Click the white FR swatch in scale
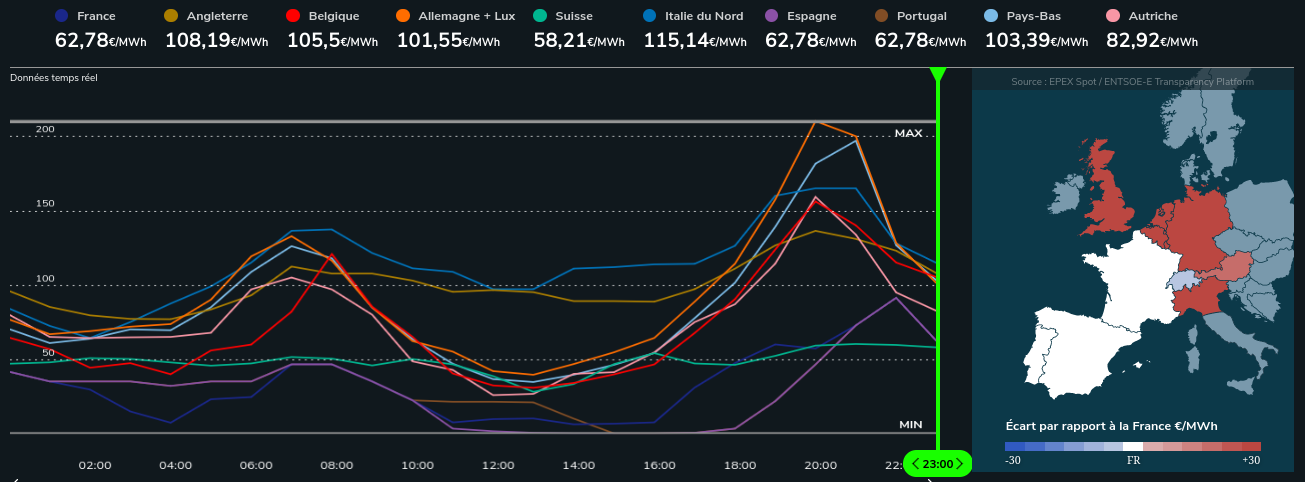Viewport: 1305px width, 482px height. (1133, 447)
